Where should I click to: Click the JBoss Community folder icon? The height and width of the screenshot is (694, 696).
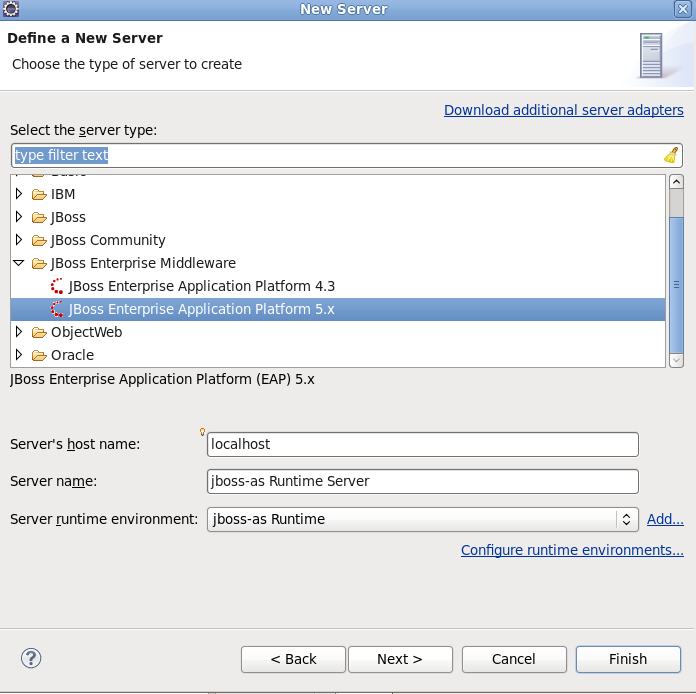pyautogui.click(x=39, y=240)
